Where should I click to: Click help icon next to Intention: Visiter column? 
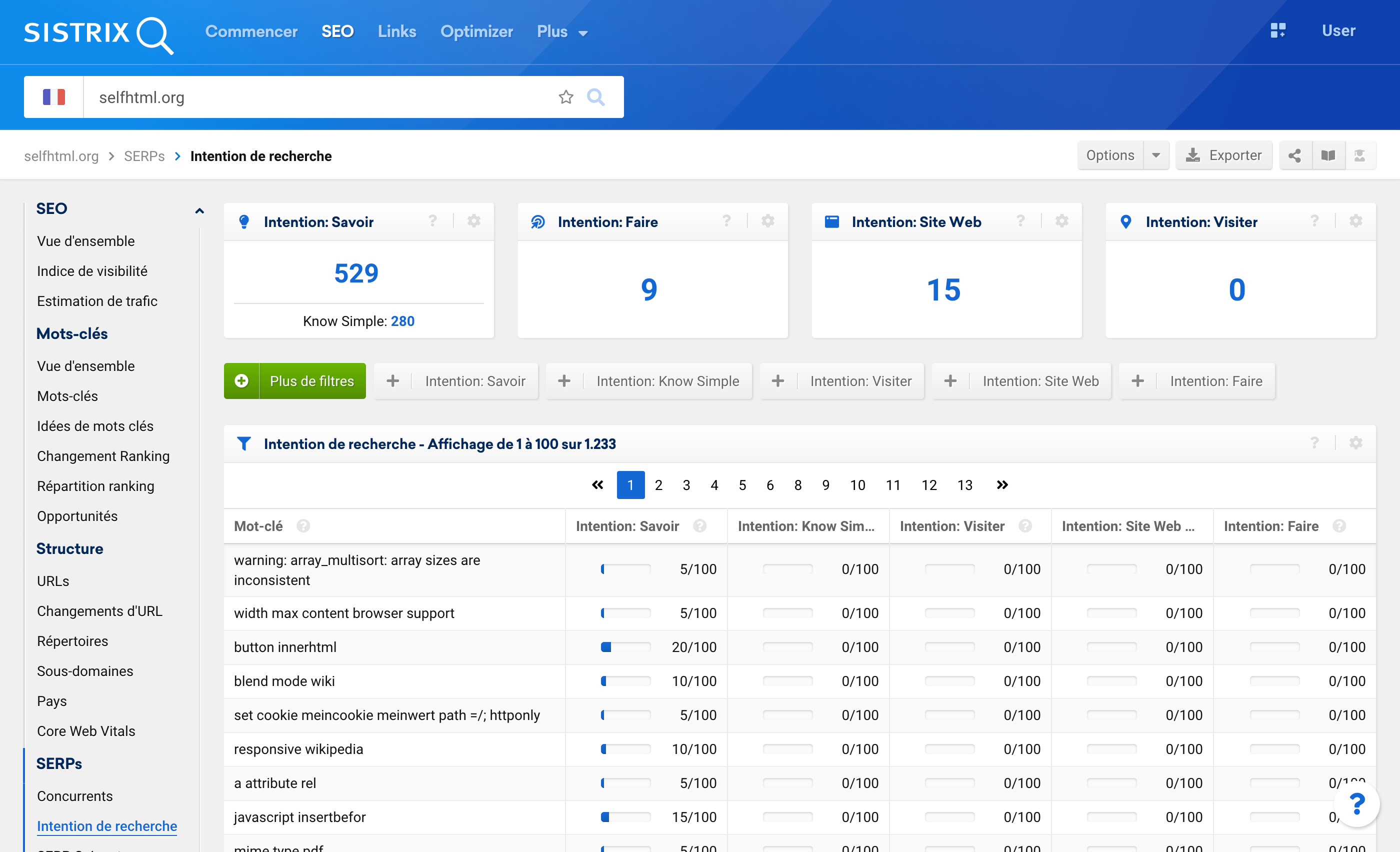pyautogui.click(x=1025, y=526)
